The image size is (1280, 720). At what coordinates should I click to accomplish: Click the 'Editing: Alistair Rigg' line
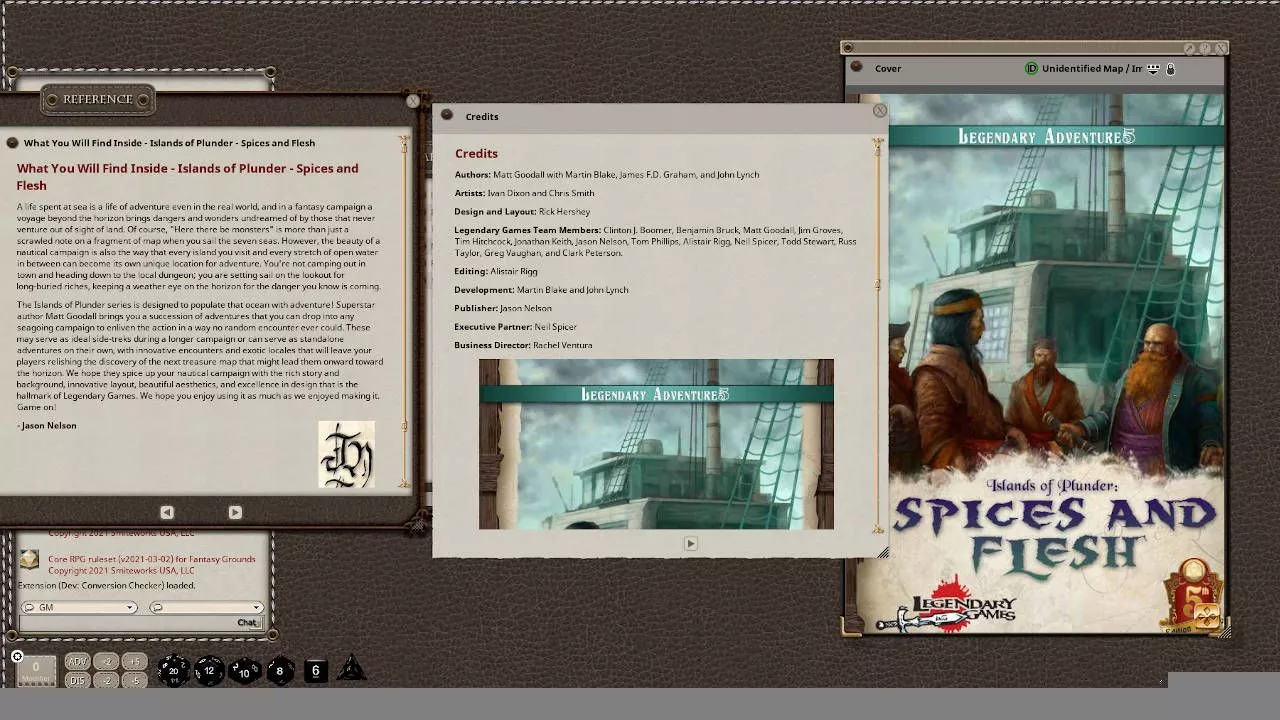(496, 271)
